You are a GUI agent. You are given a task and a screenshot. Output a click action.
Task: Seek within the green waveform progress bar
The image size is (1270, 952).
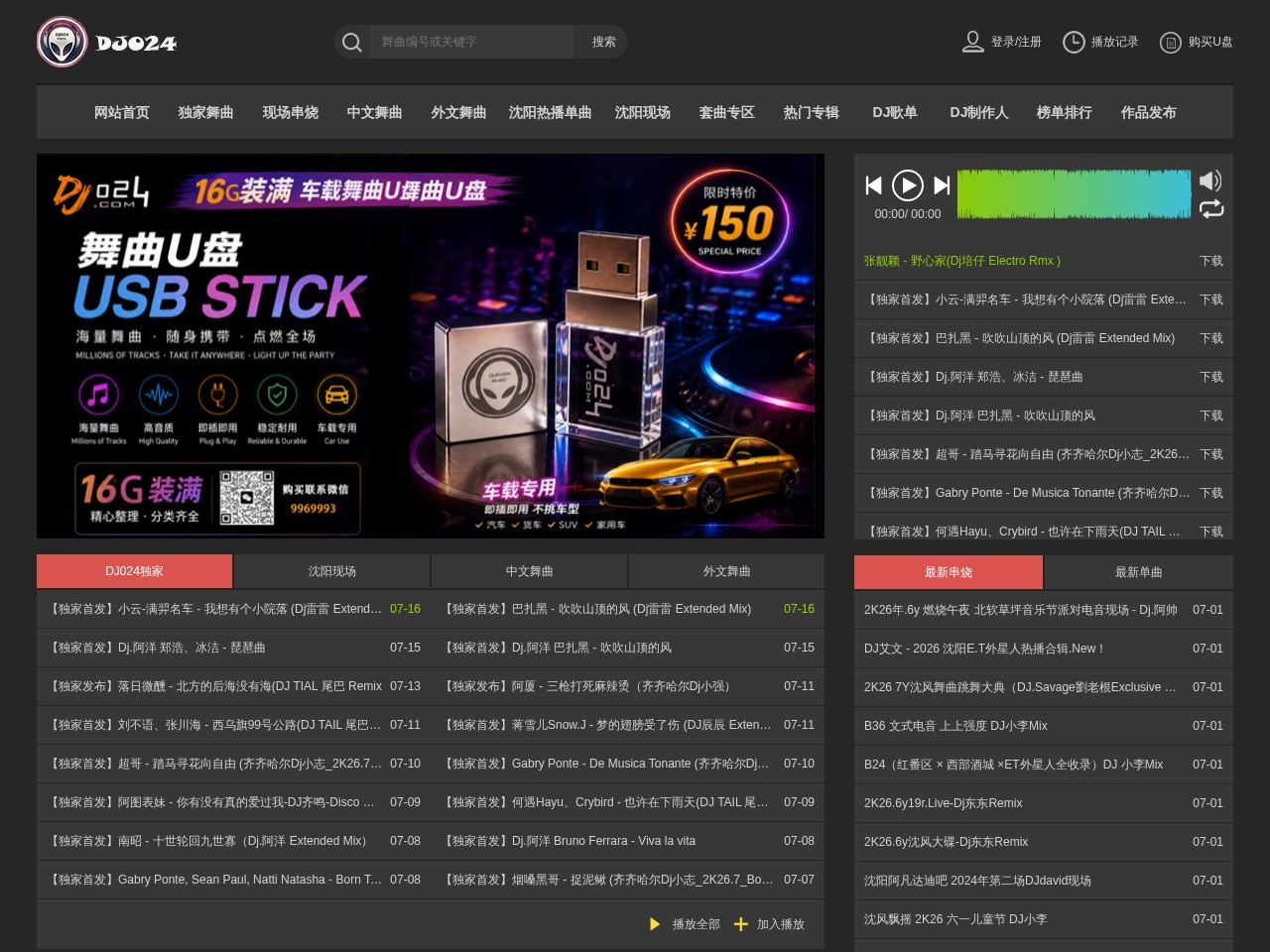[1074, 193]
